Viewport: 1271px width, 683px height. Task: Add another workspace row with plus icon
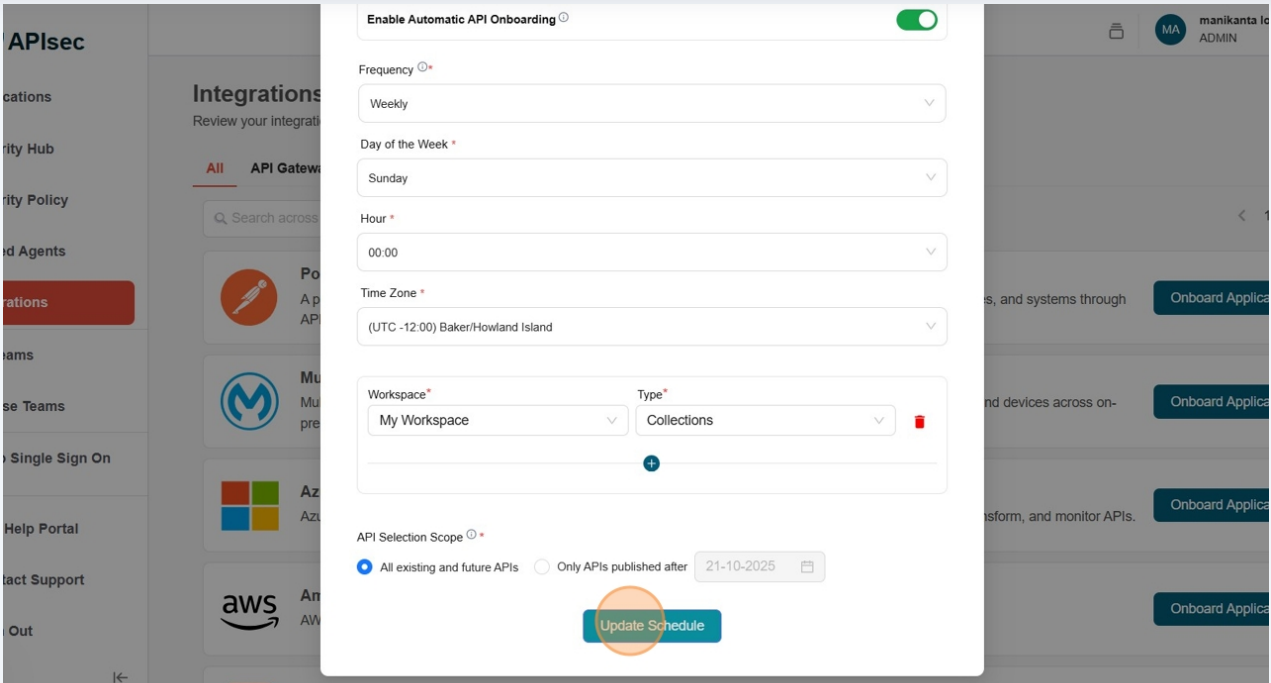(x=651, y=463)
